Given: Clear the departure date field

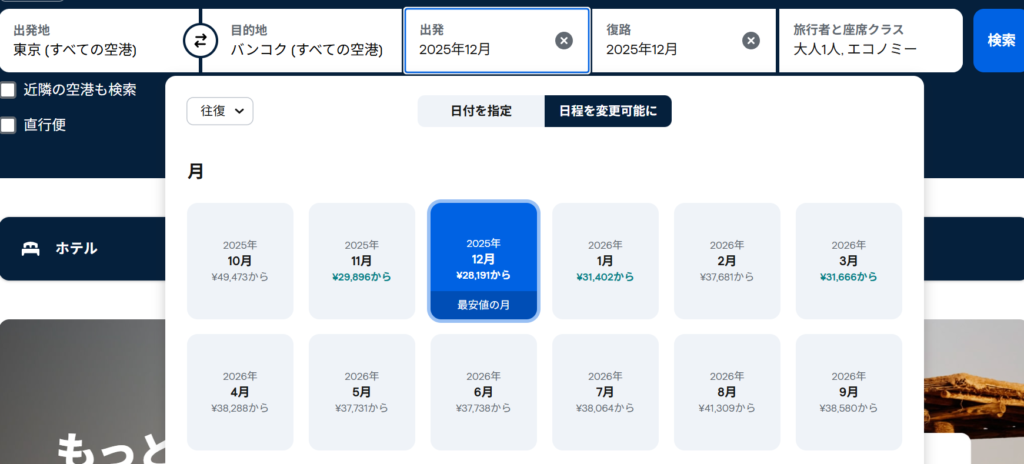Looking at the screenshot, I should (x=564, y=41).
